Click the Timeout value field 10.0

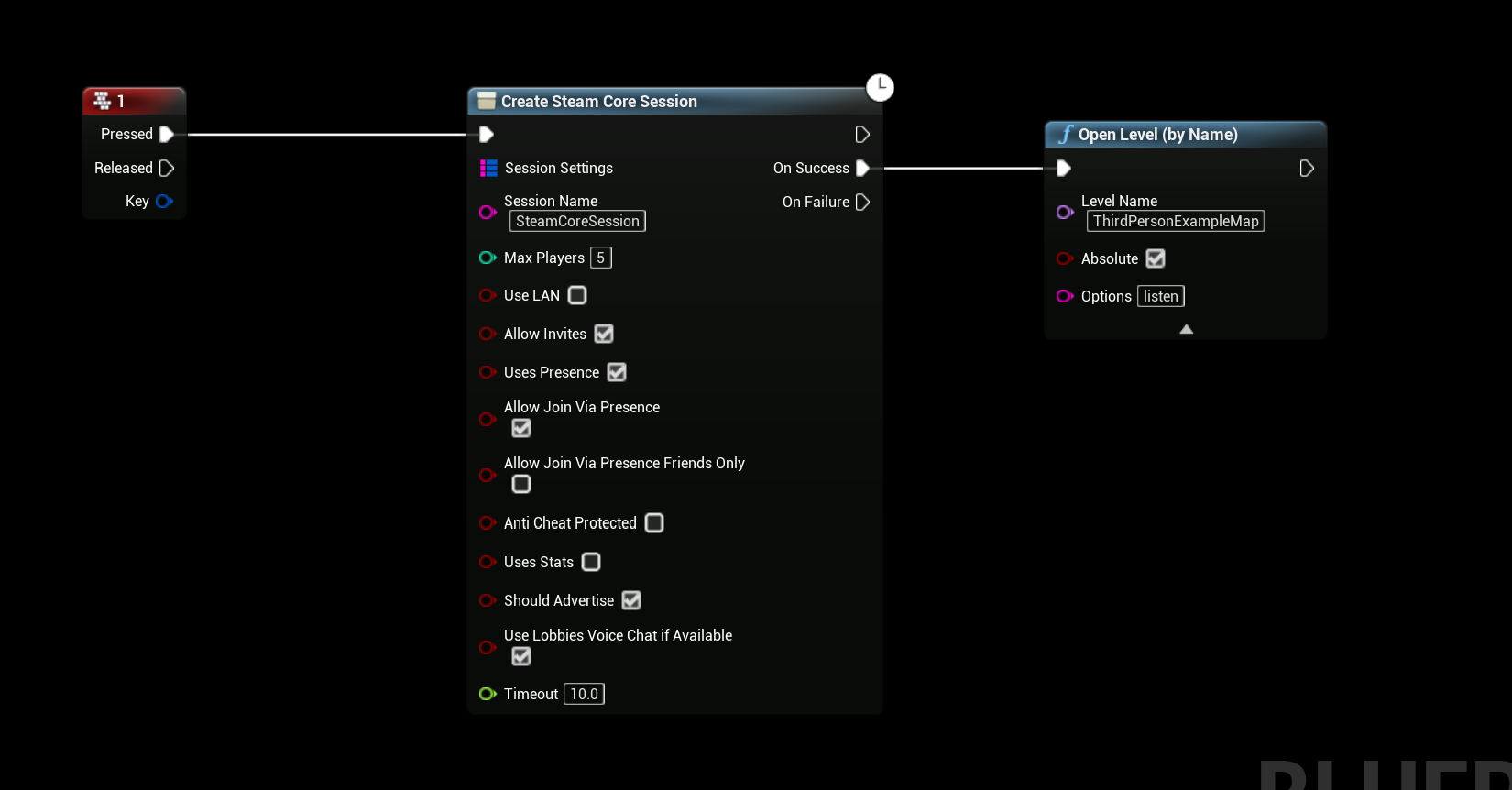585,695
